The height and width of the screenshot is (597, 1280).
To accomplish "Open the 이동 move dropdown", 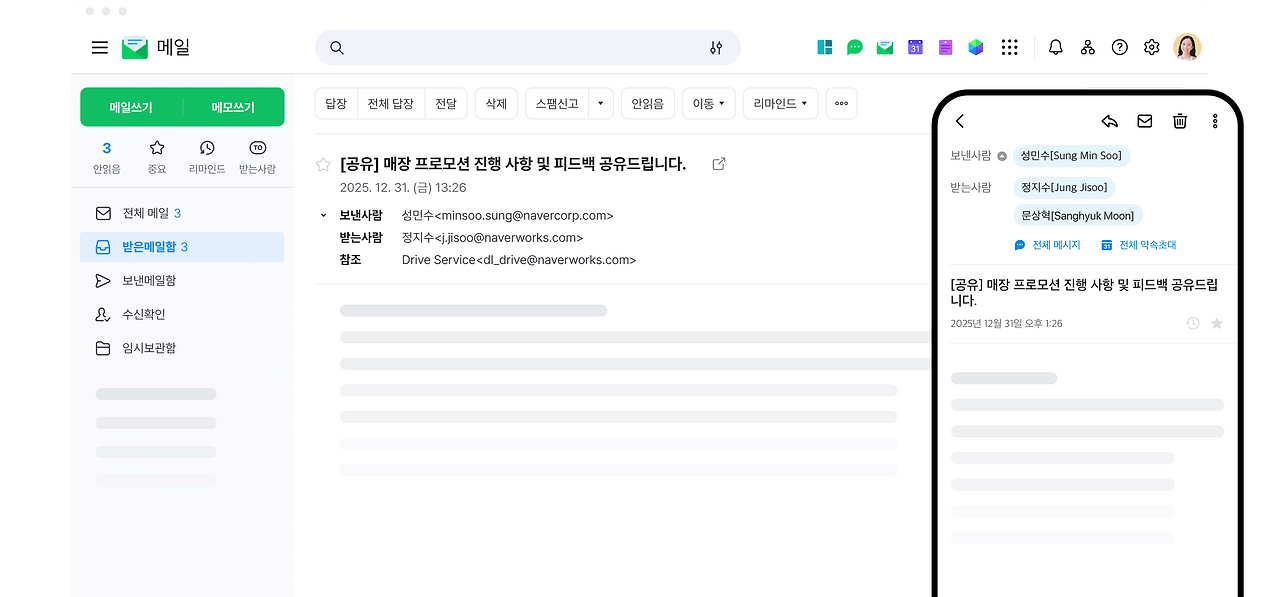I will pyautogui.click(x=709, y=103).
